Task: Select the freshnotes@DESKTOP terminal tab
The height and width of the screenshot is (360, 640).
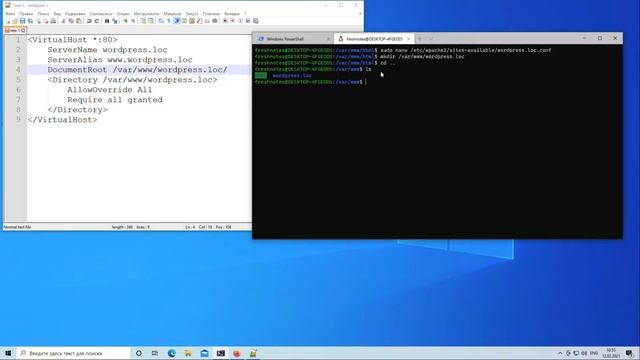Action: click(374, 39)
